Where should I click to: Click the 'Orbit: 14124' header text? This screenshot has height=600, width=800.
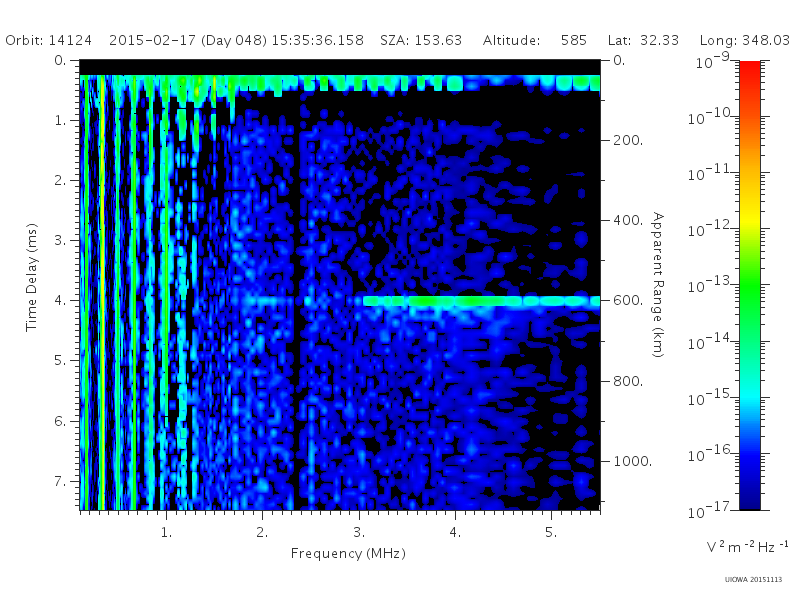pos(48,40)
